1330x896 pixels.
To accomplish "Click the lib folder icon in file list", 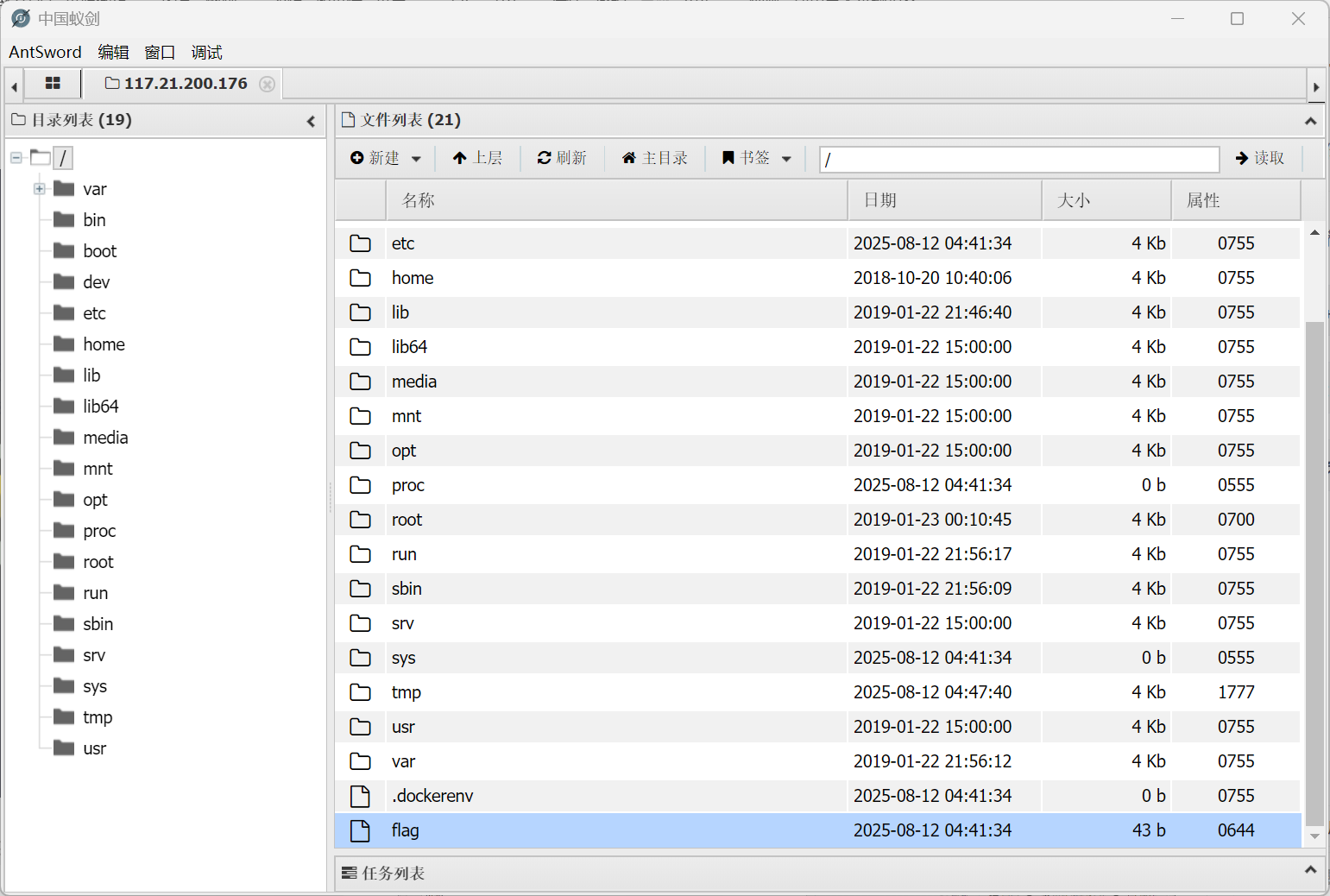I will [360, 312].
